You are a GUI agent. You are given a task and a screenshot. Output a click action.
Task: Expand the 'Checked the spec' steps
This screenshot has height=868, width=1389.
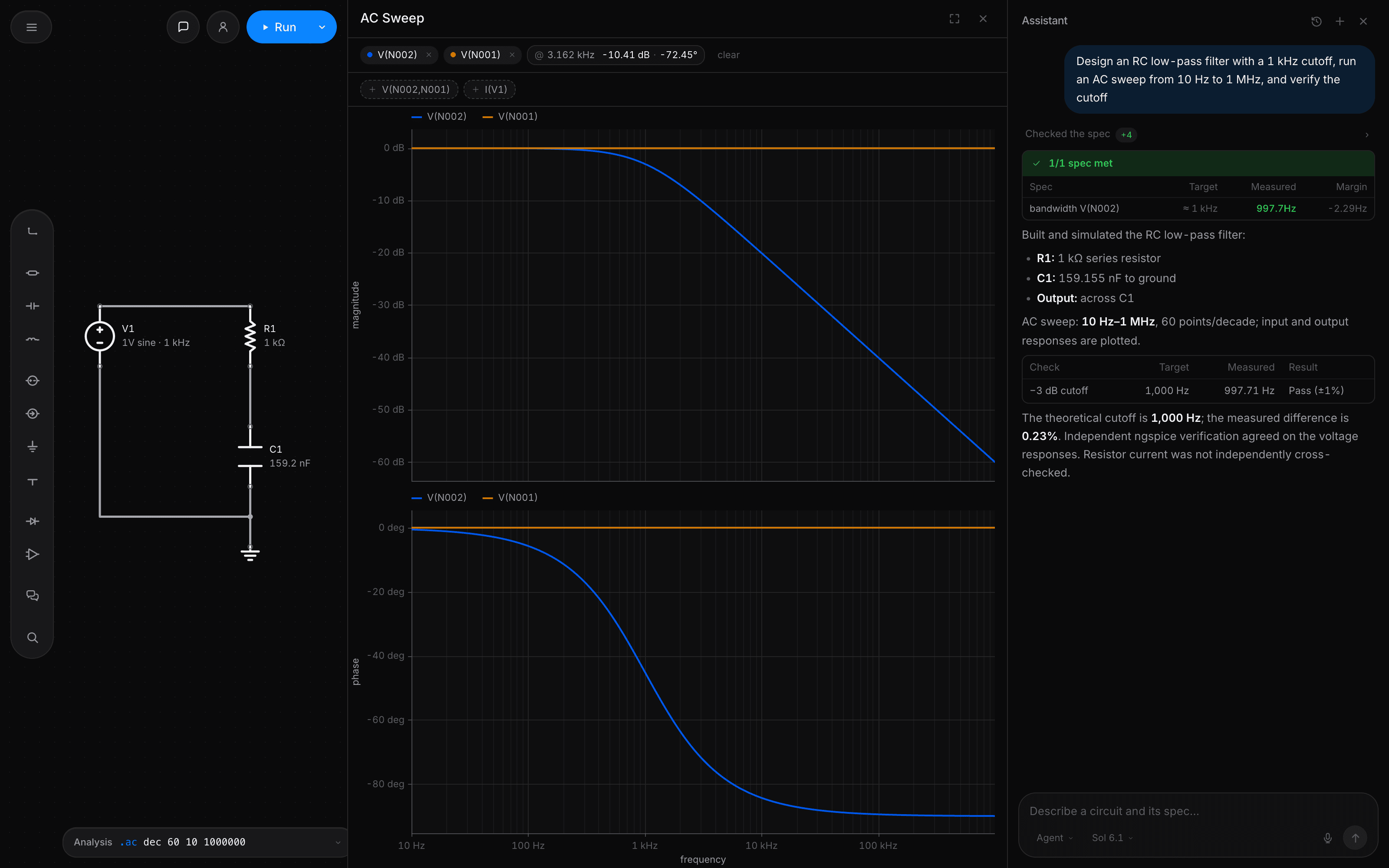point(1198,135)
